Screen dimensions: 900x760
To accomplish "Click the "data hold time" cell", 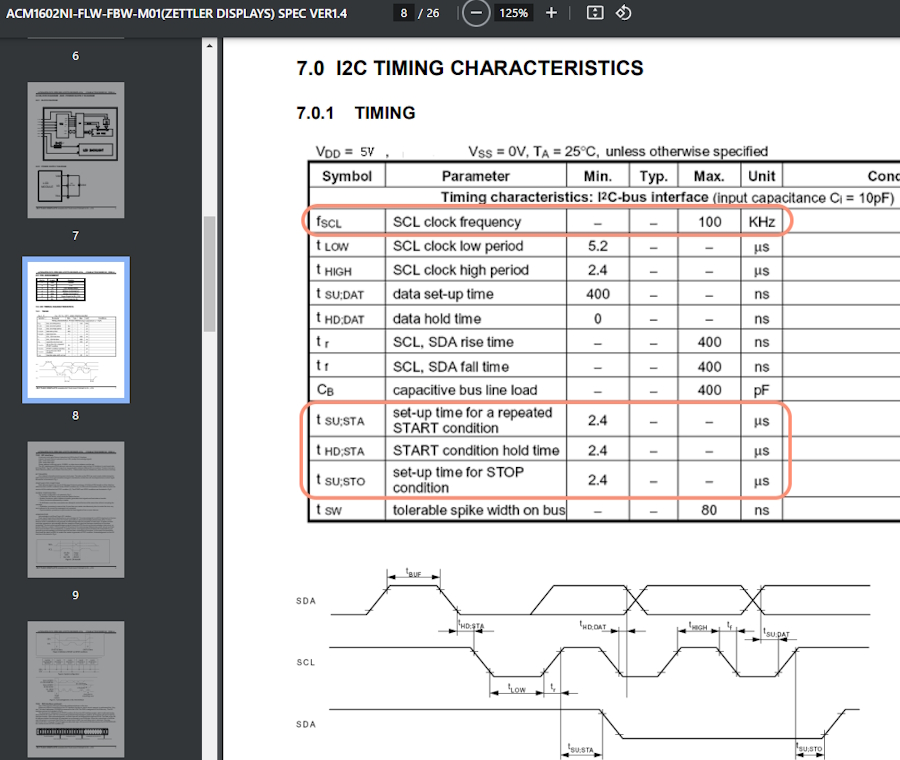I will click(x=437, y=319).
